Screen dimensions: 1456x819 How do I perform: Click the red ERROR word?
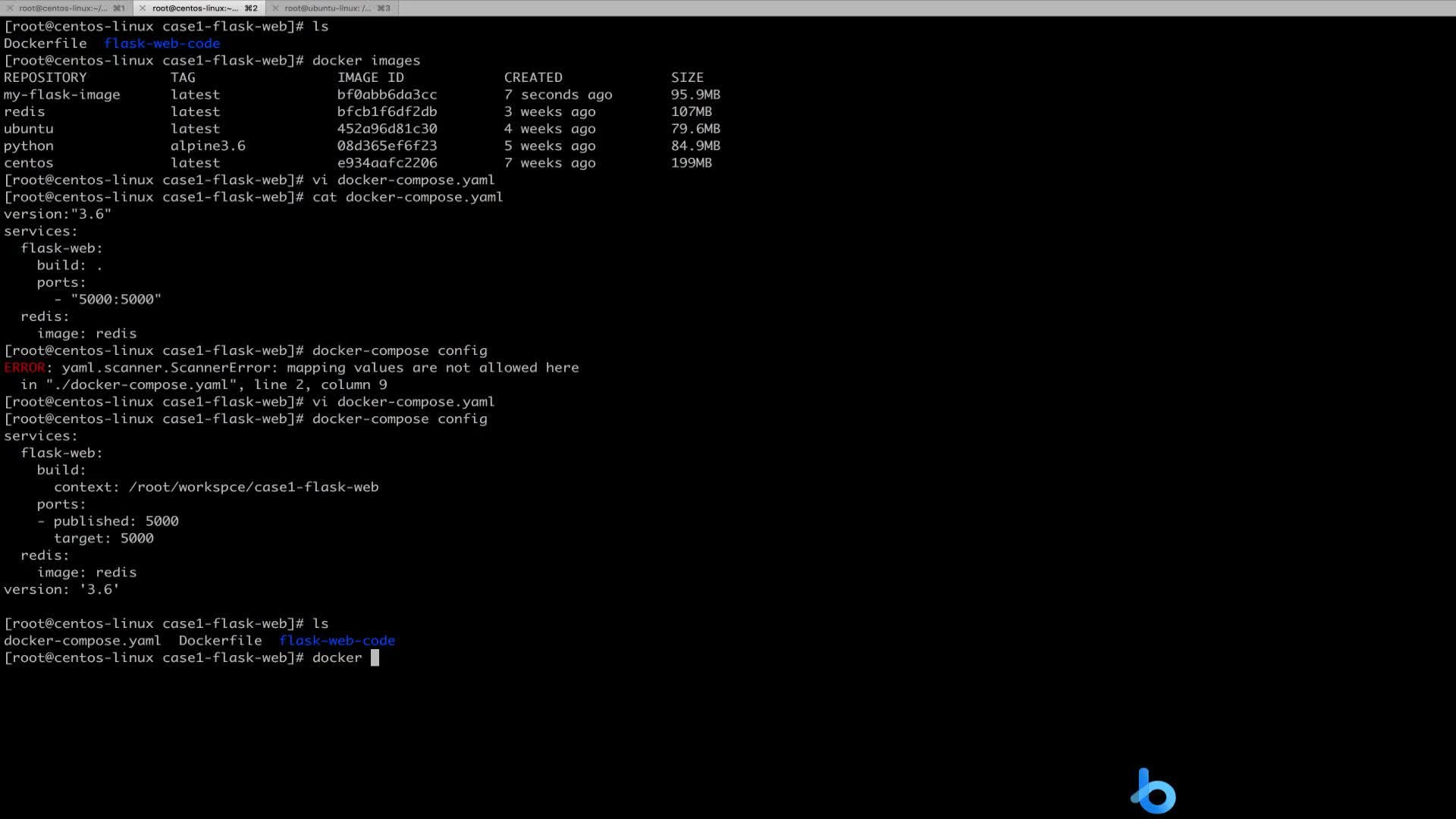tap(24, 368)
